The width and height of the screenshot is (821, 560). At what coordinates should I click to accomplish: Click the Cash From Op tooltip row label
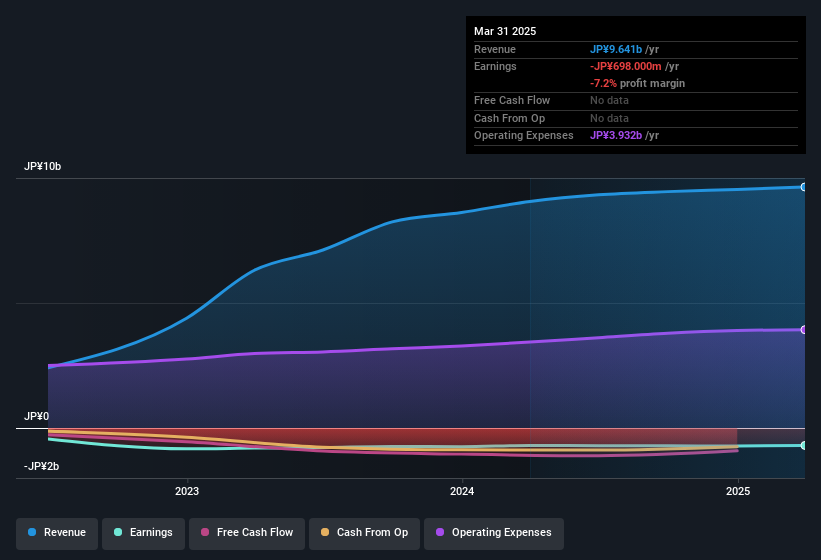coord(509,118)
